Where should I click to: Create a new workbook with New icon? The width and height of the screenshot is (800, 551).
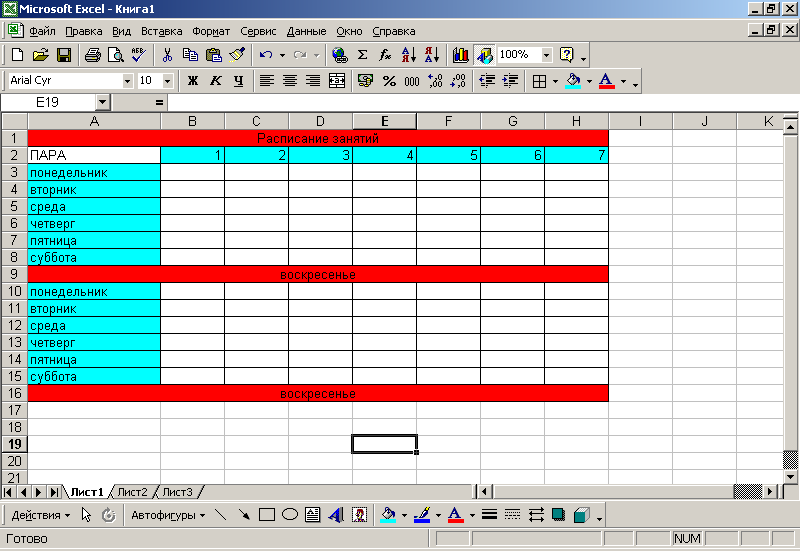click(x=17, y=55)
